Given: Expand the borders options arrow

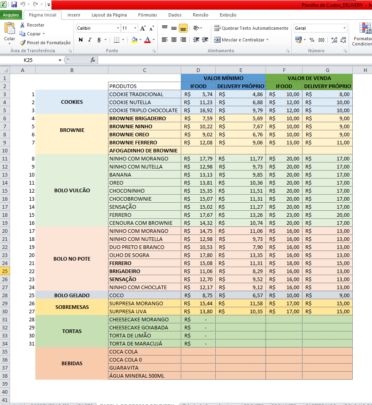Looking at the screenshot, I should (x=123, y=40).
